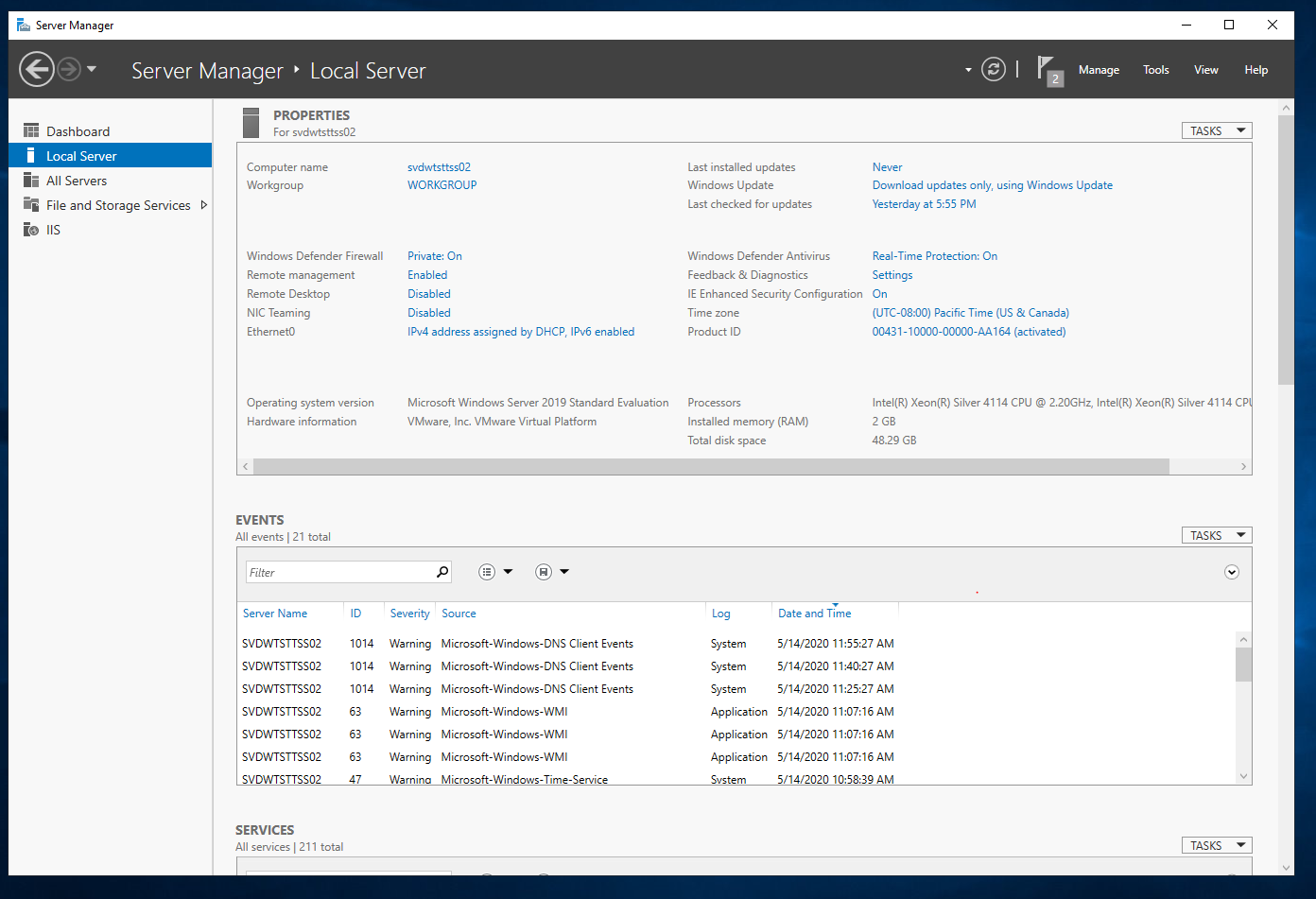
Task: Click the Product ID activated link
Action: [968, 332]
